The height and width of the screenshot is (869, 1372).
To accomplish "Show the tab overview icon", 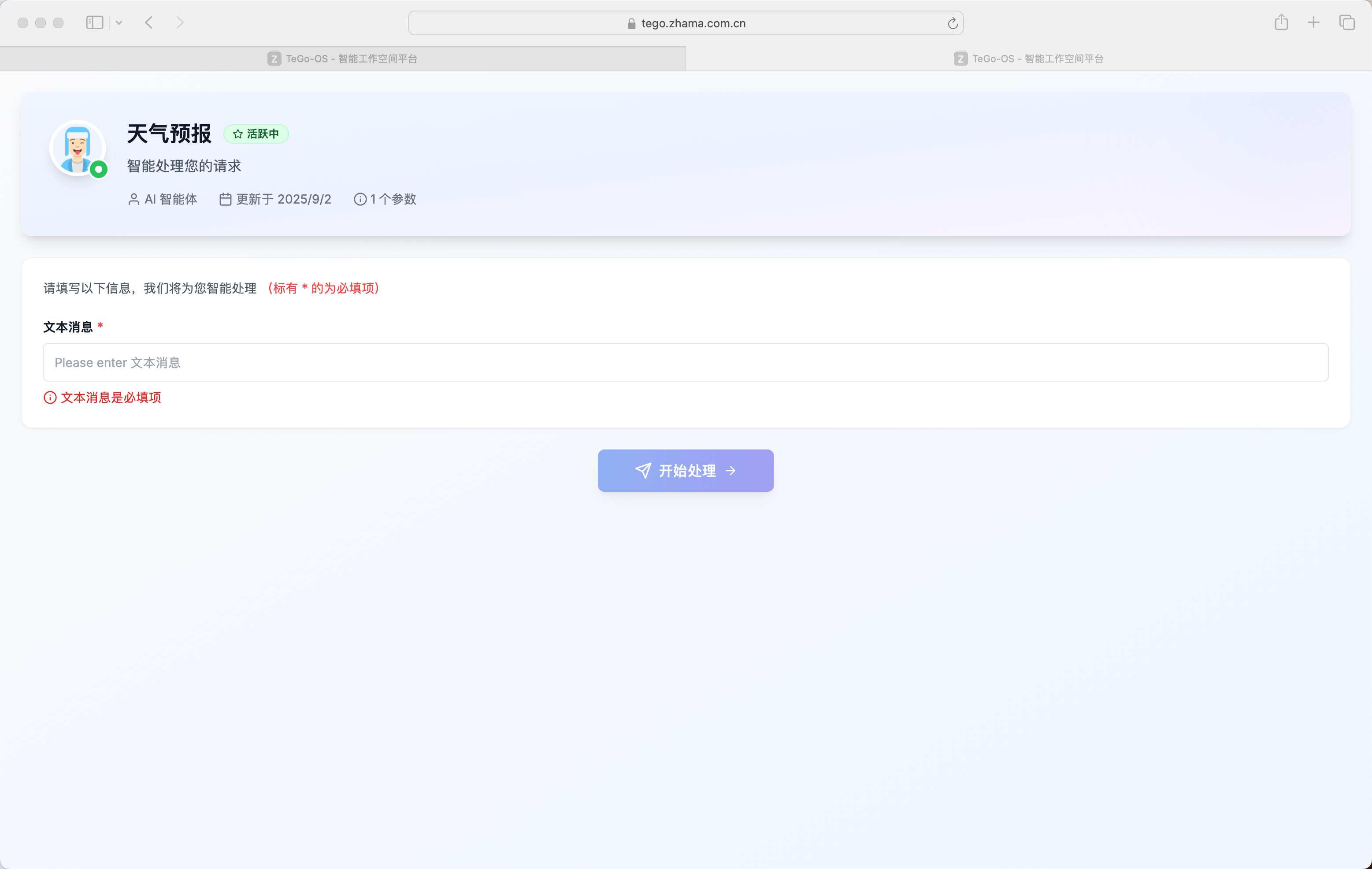I will click(x=1346, y=23).
